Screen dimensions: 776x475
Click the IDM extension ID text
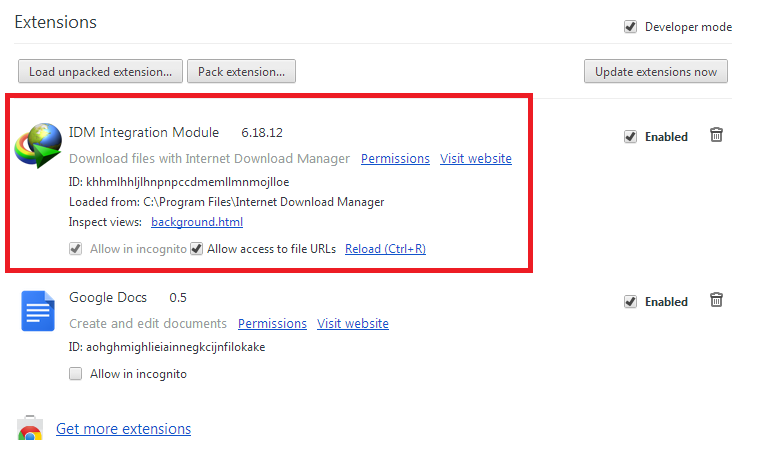(179, 182)
